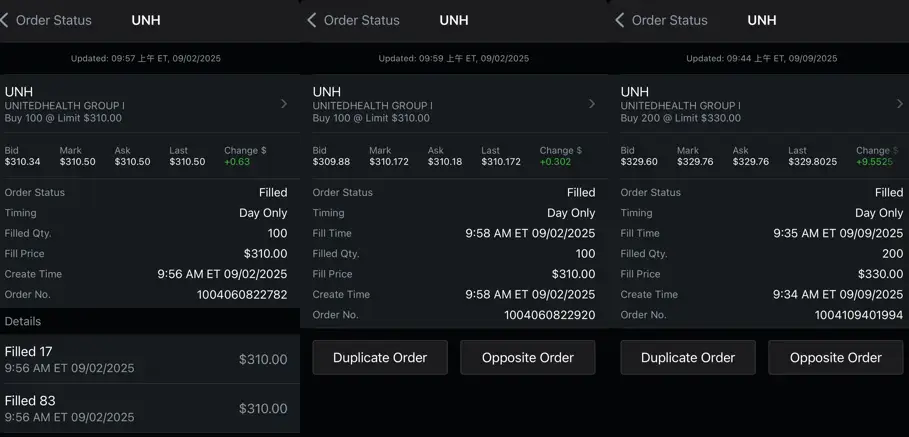Tap Last price $329.8025

coord(812,162)
